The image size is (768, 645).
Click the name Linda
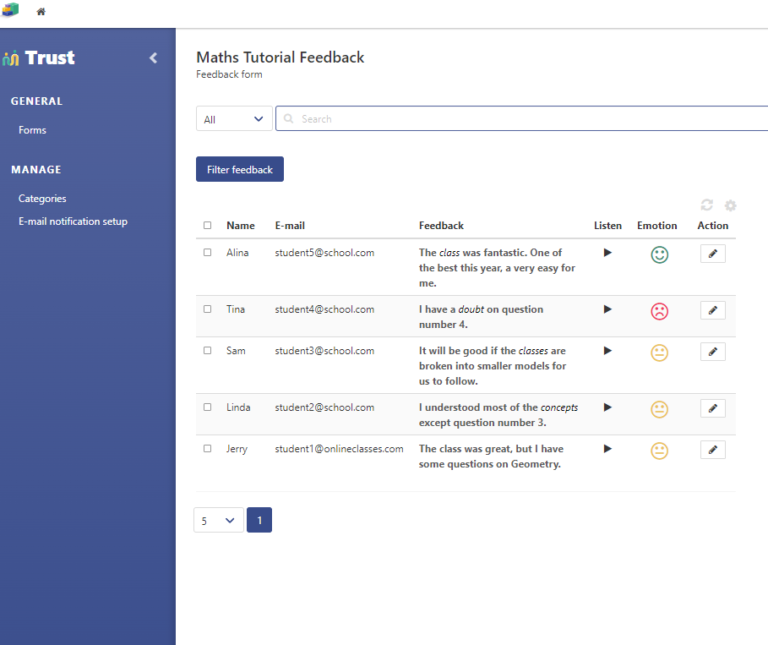point(238,407)
